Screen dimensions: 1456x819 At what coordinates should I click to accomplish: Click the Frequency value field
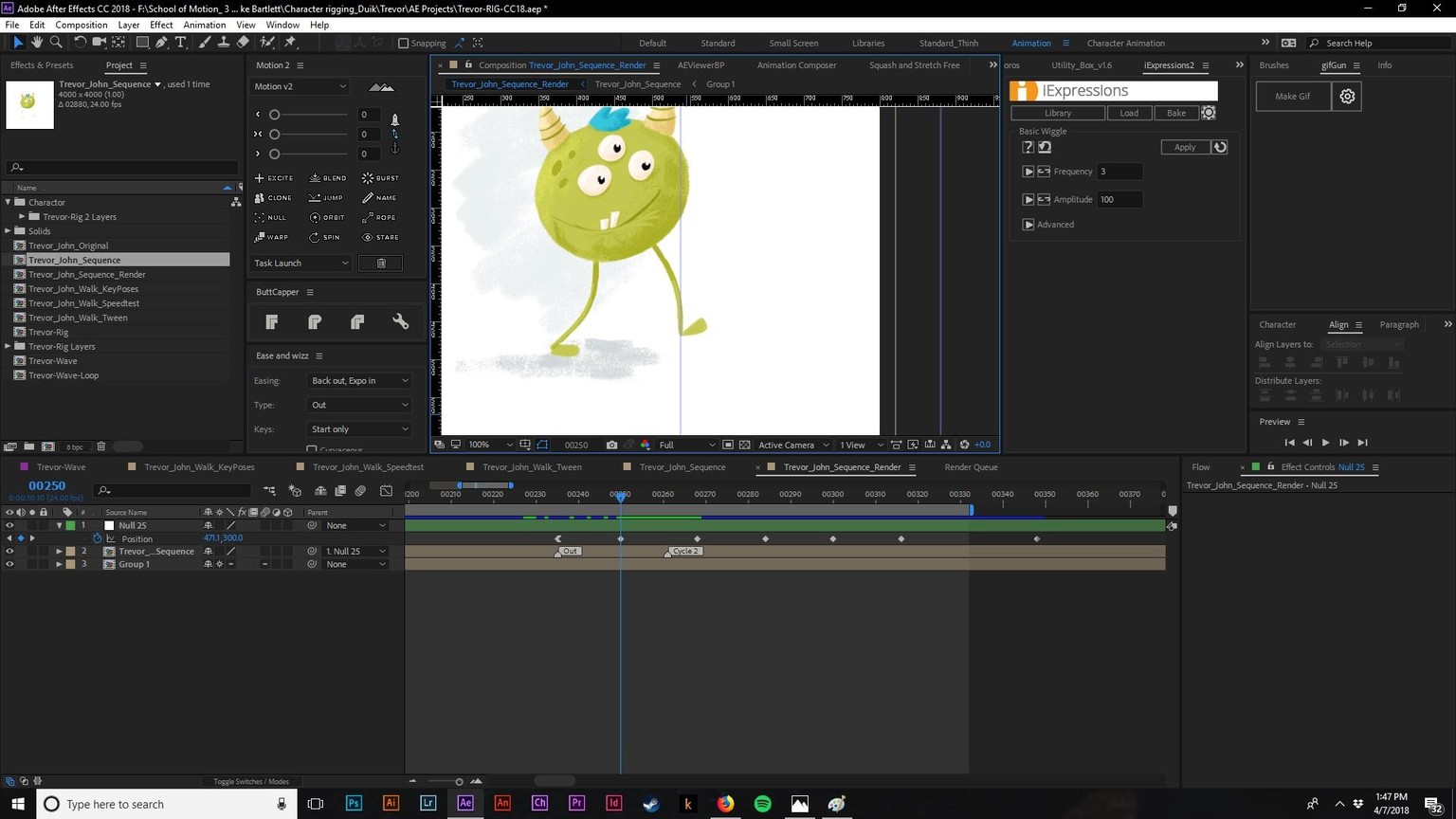[1119, 172]
